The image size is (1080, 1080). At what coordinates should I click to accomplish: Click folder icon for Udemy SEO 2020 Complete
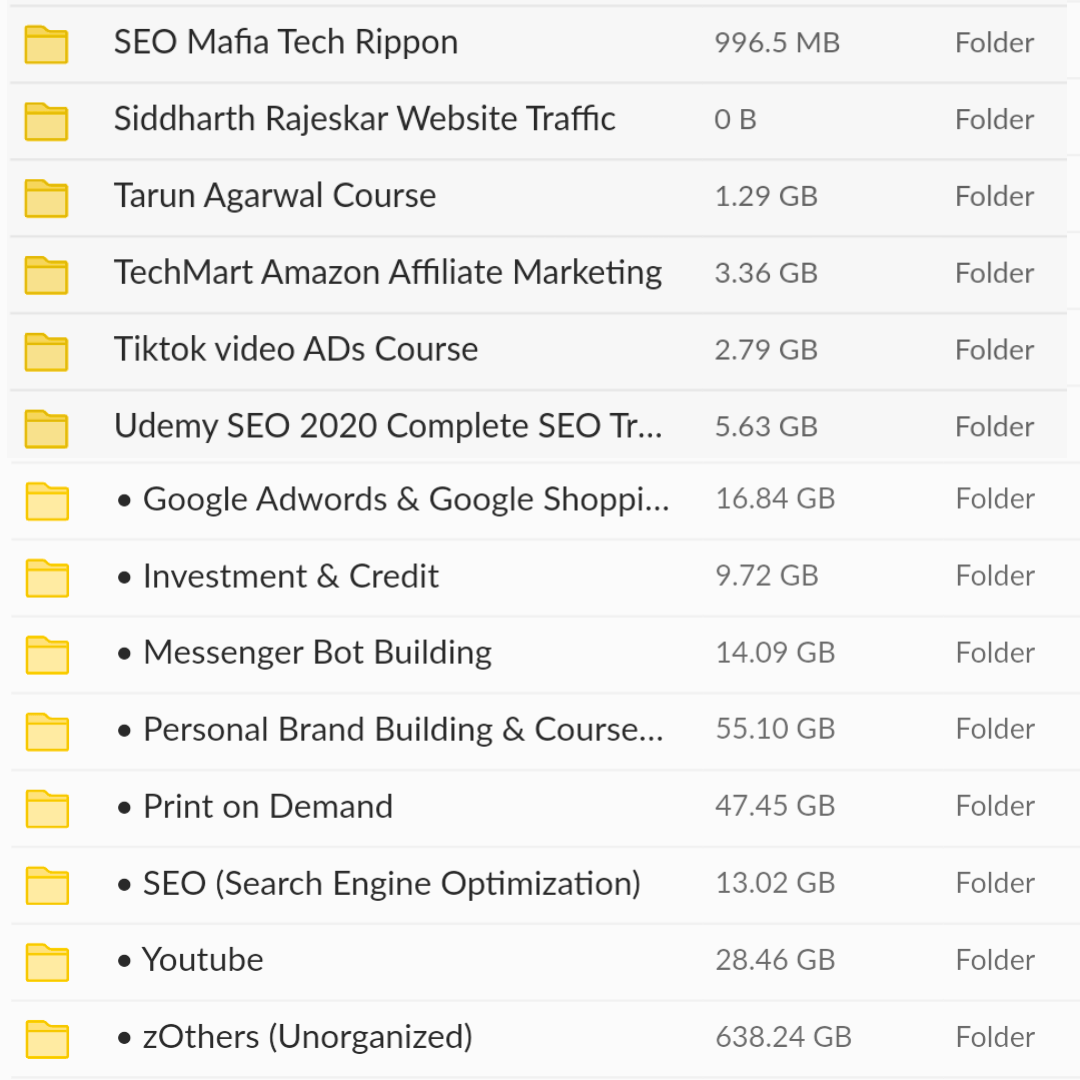click(46, 428)
